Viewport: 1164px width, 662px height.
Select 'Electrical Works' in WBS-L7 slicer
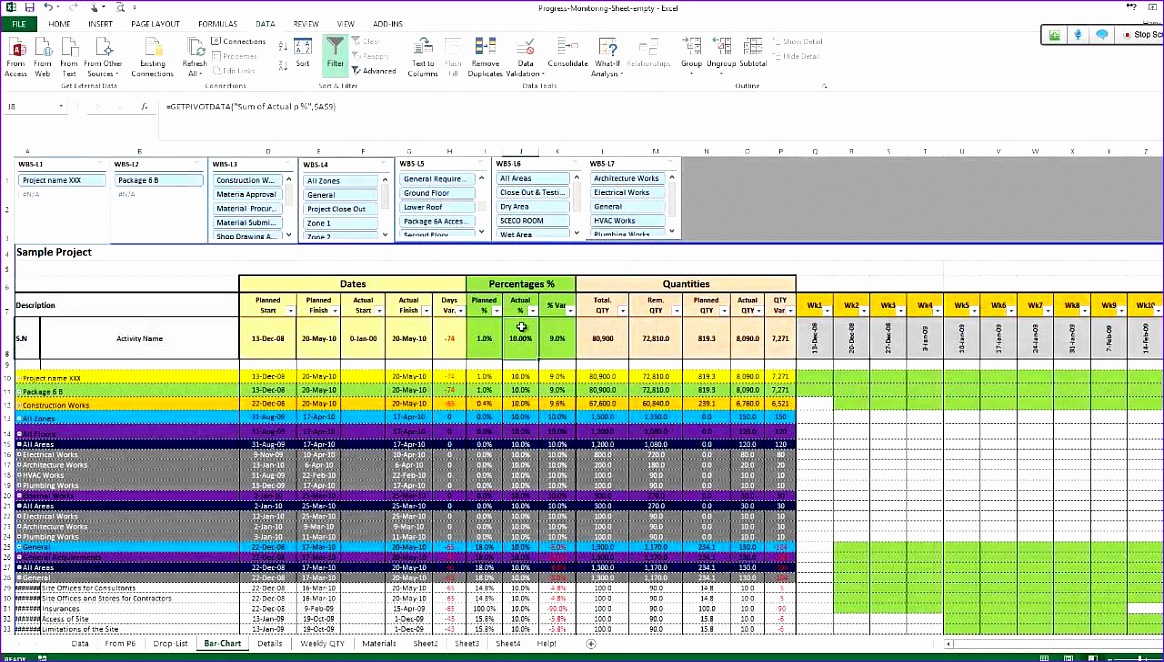pos(627,192)
